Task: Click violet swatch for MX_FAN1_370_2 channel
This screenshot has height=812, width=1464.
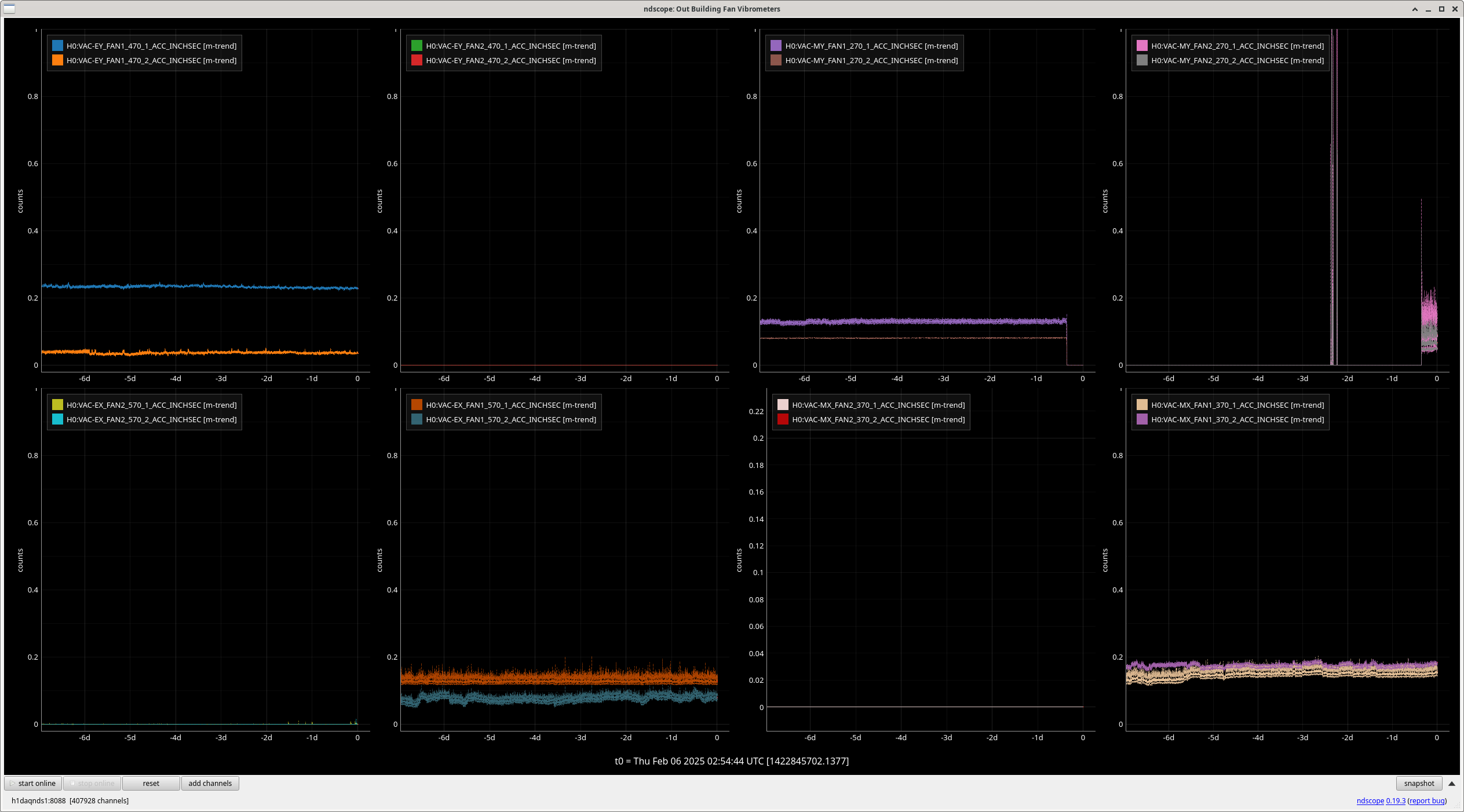Action: (x=1142, y=419)
